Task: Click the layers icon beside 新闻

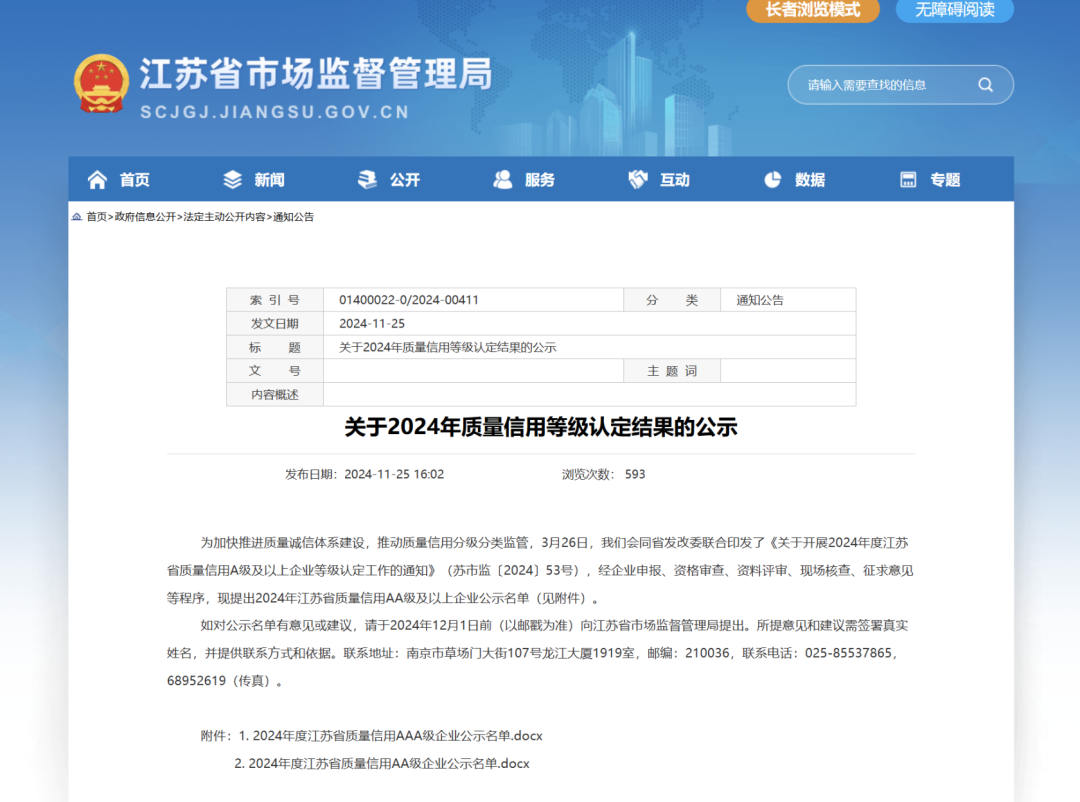Action: [x=233, y=180]
